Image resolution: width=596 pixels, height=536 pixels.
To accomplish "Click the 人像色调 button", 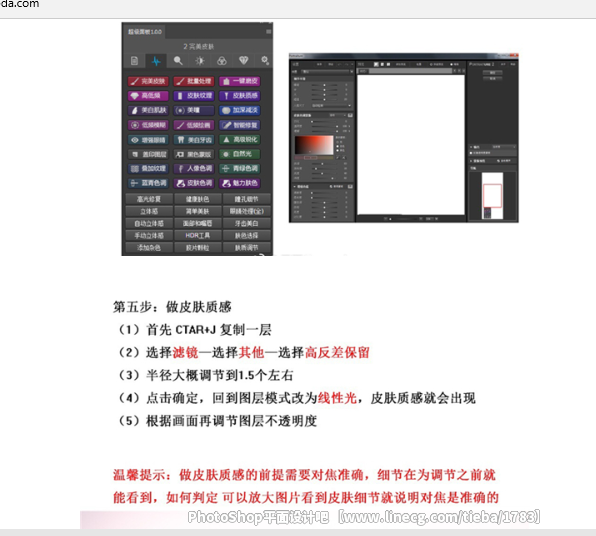I will coord(194,168).
